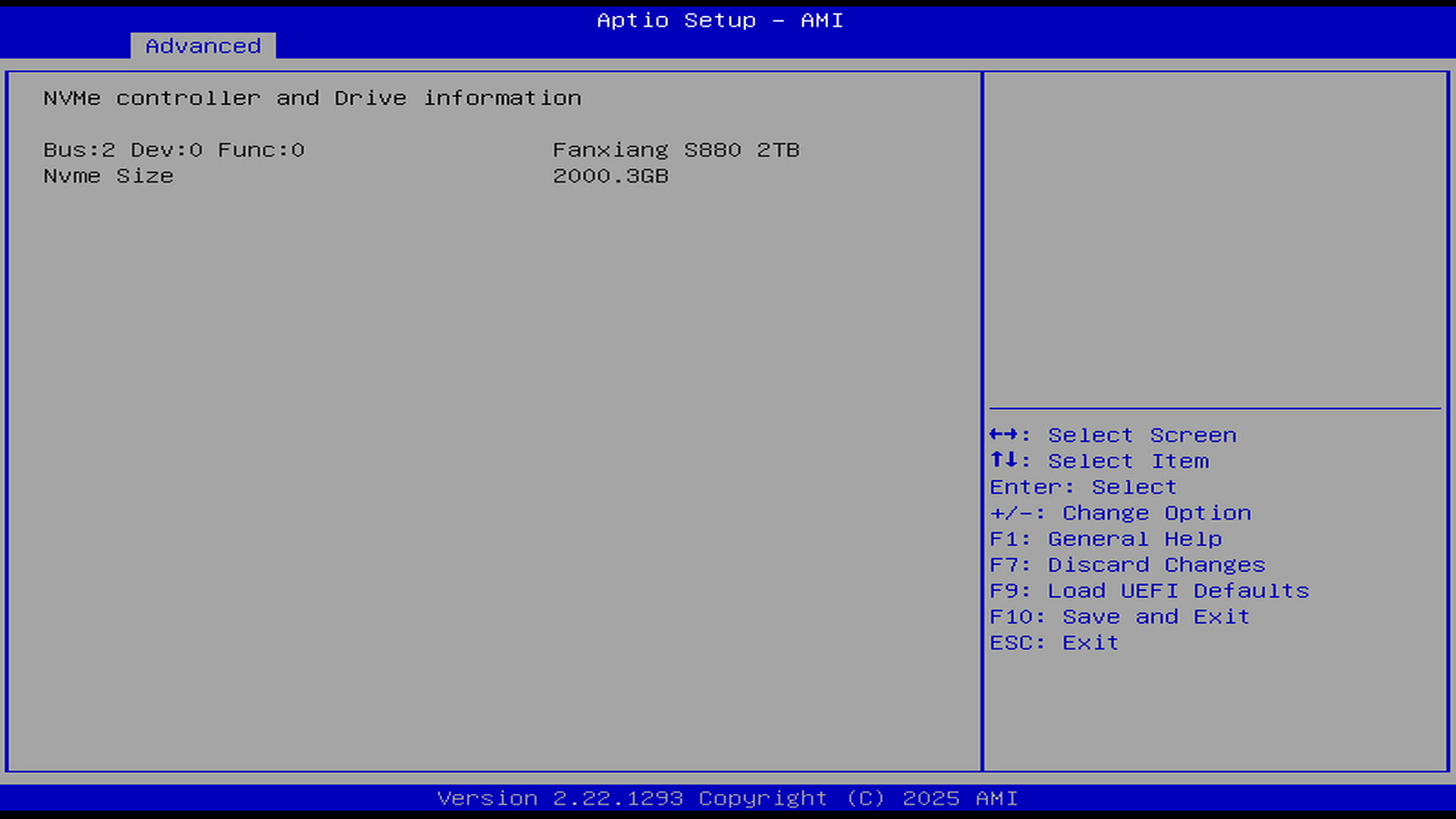Click the Select Screen help text

[1141, 435]
